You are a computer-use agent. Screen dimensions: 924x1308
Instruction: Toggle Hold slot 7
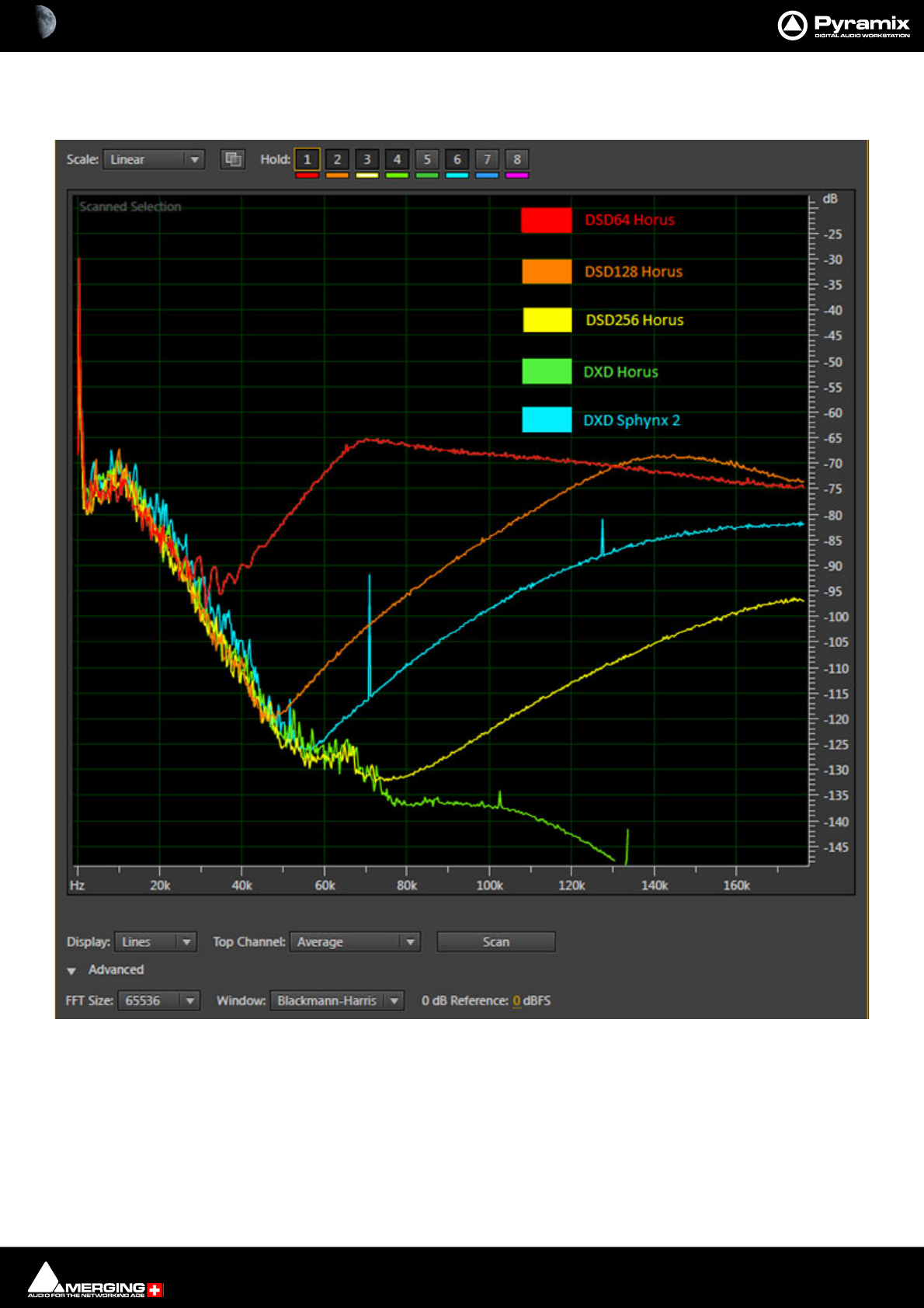click(487, 159)
